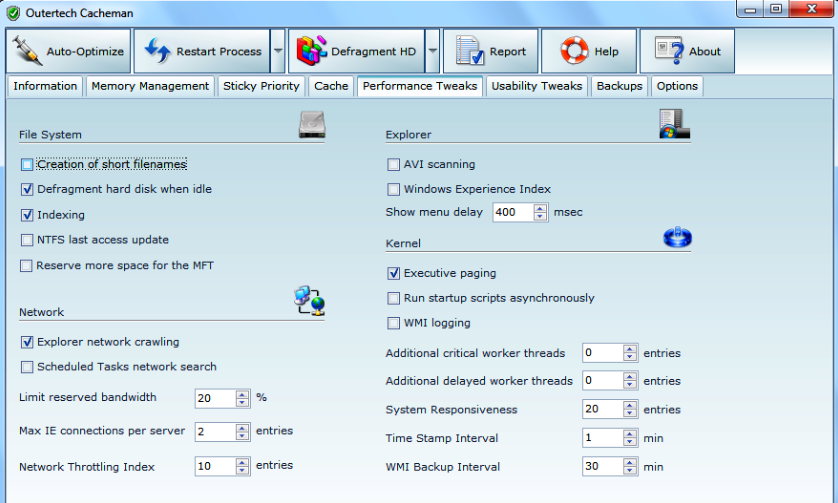Open the Backups tab
The width and height of the screenshot is (838, 503).
coord(619,86)
